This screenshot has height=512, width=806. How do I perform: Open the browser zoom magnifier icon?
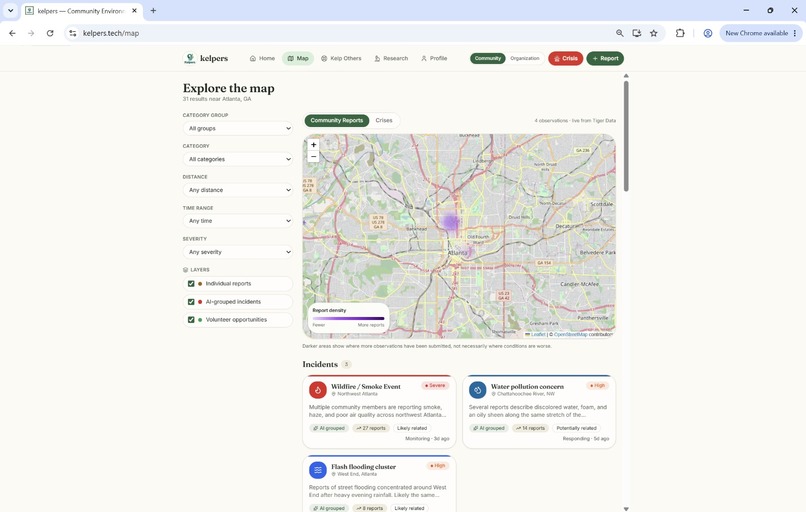tap(619, 33)
